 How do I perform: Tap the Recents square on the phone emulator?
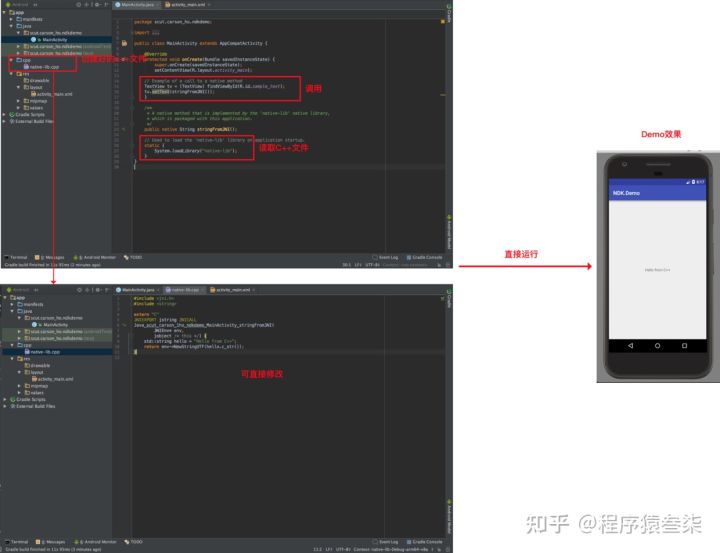point(684,345)
